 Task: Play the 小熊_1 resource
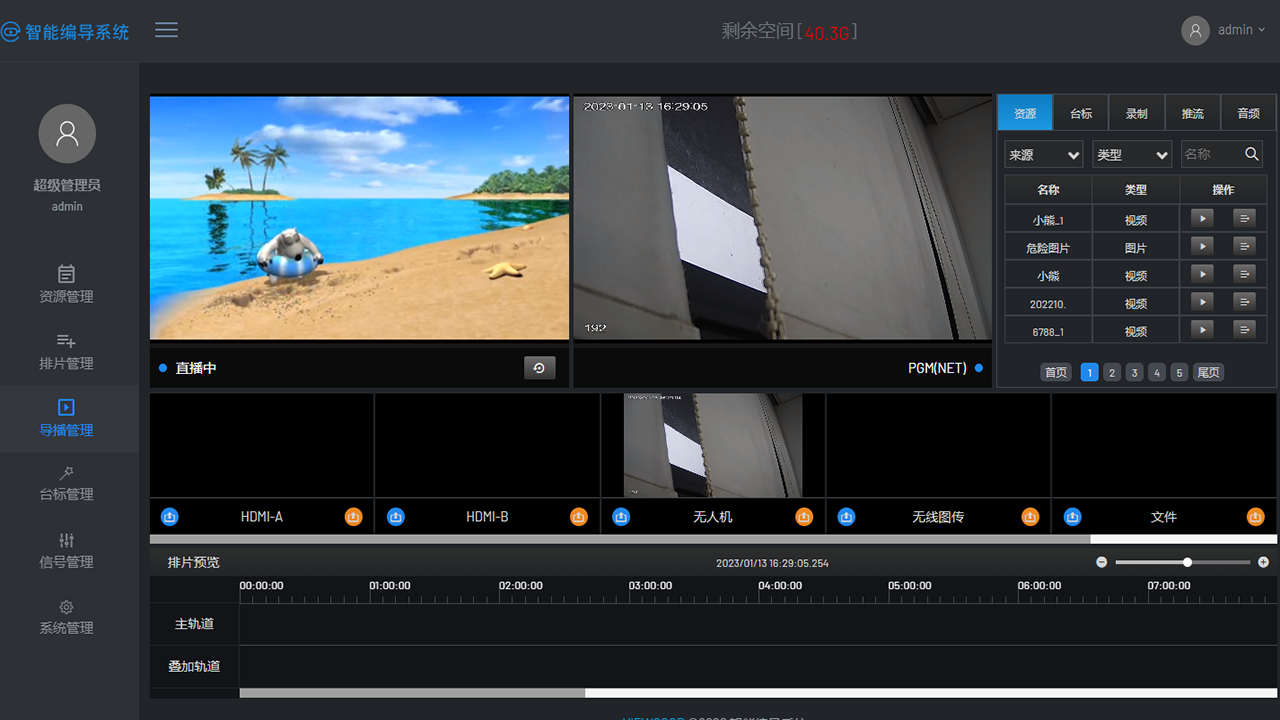(1202, 217)
